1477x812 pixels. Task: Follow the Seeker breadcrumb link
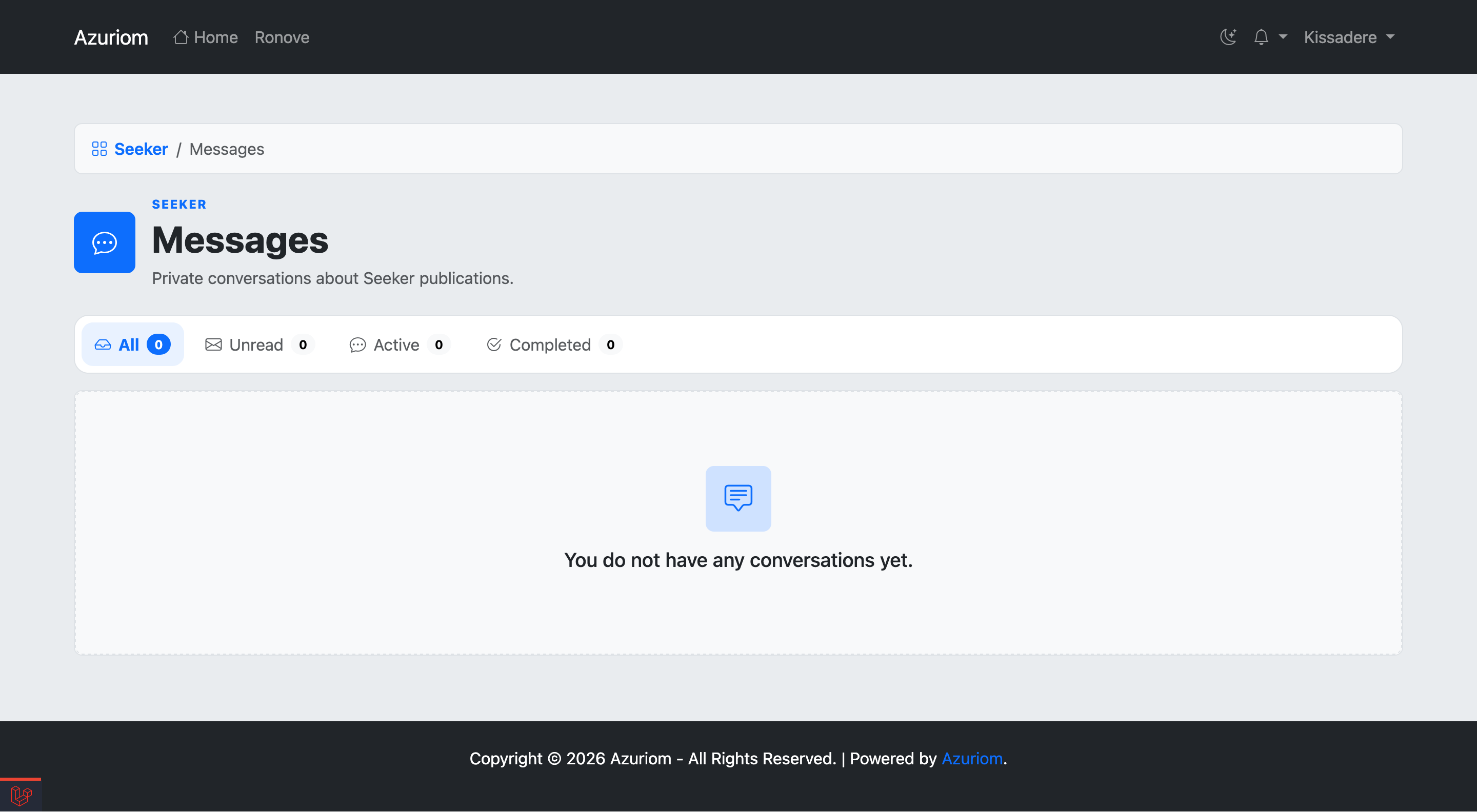click(141, 149)
